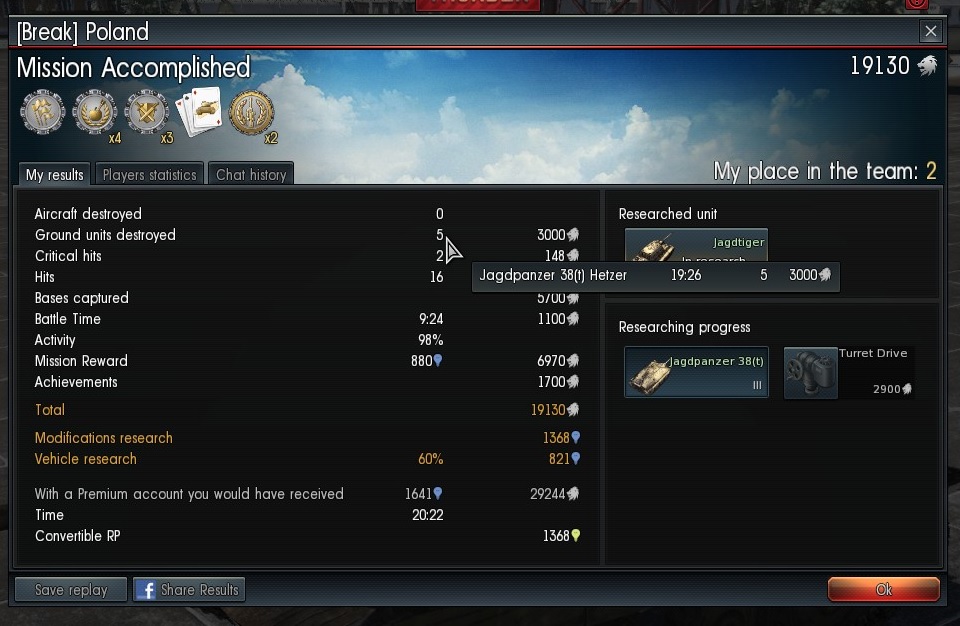Click the red Ok button
960x626 pixels.
point(883,589)
